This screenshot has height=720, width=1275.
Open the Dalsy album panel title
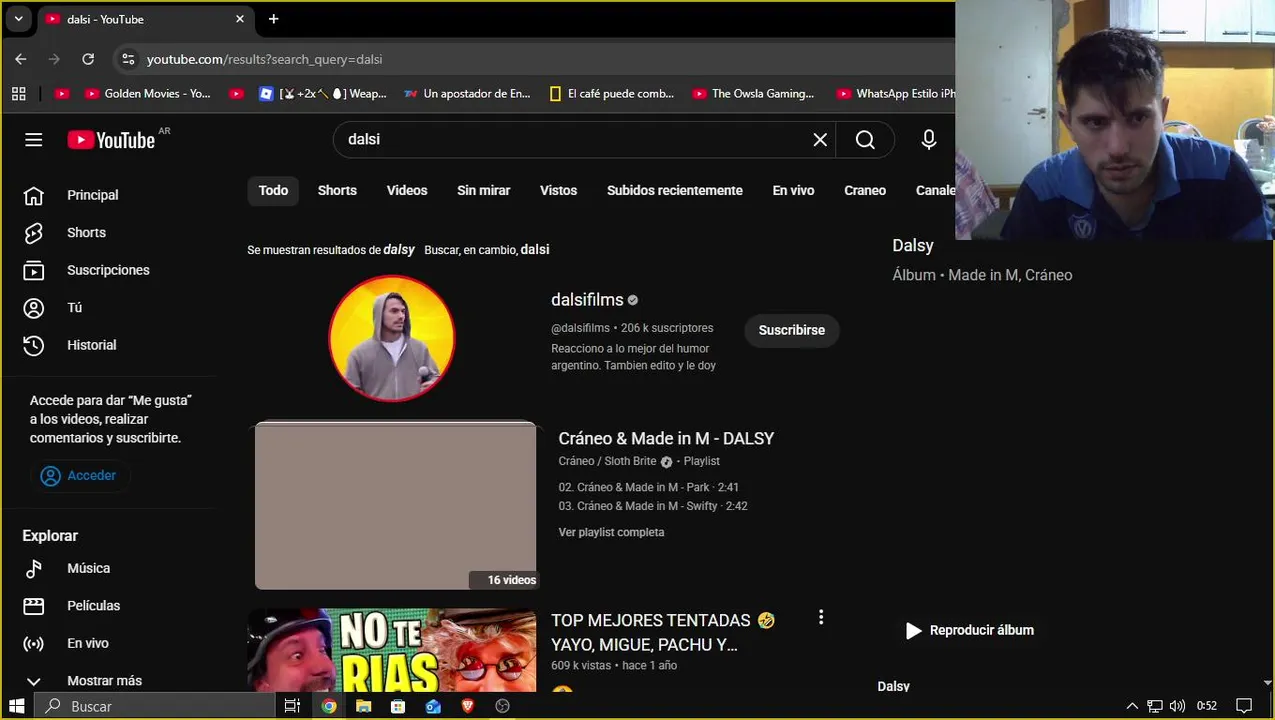tap(913, 245)
